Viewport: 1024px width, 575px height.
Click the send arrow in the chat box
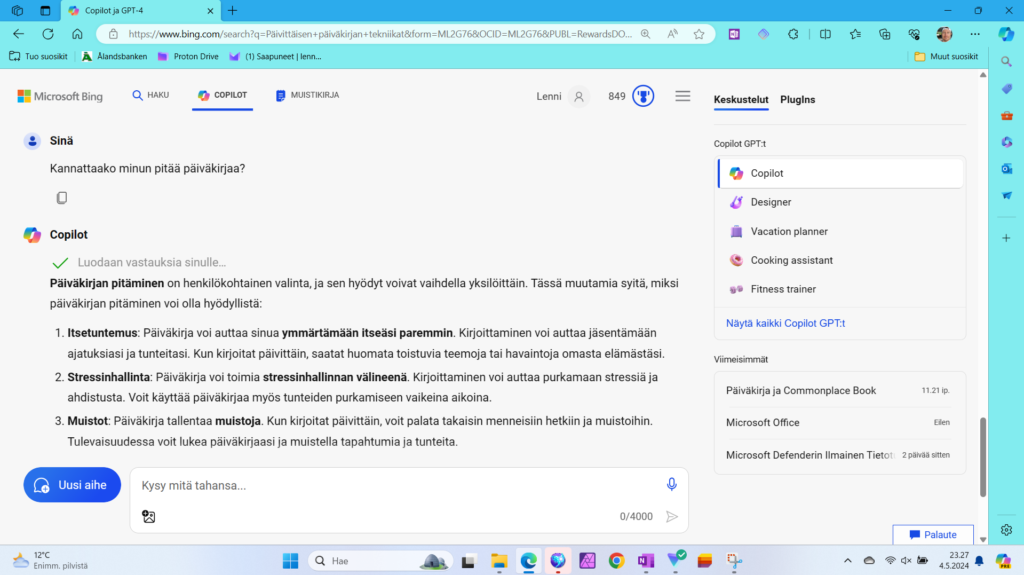tap(672, 516)
